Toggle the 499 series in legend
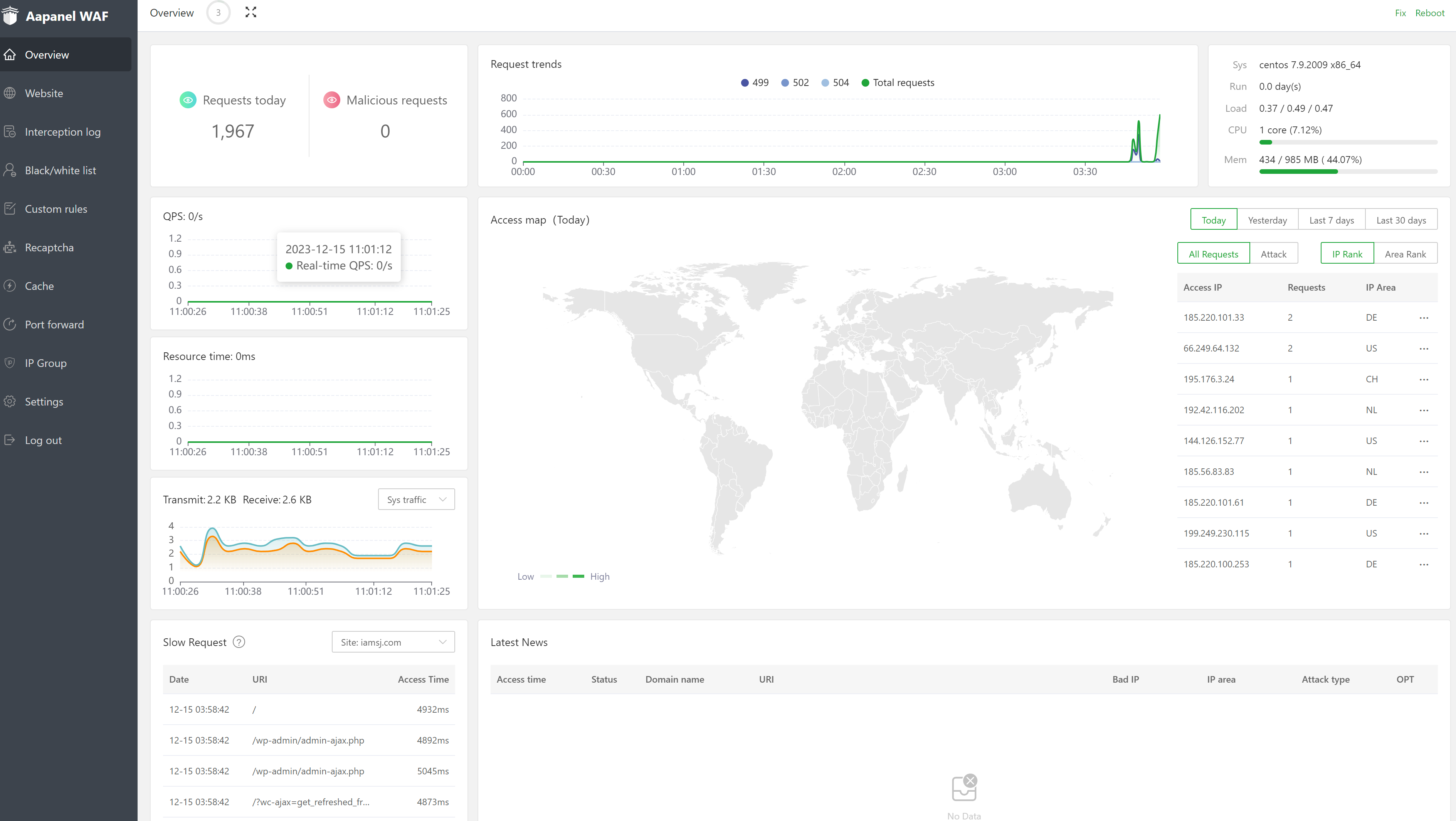 pos(755,82)
